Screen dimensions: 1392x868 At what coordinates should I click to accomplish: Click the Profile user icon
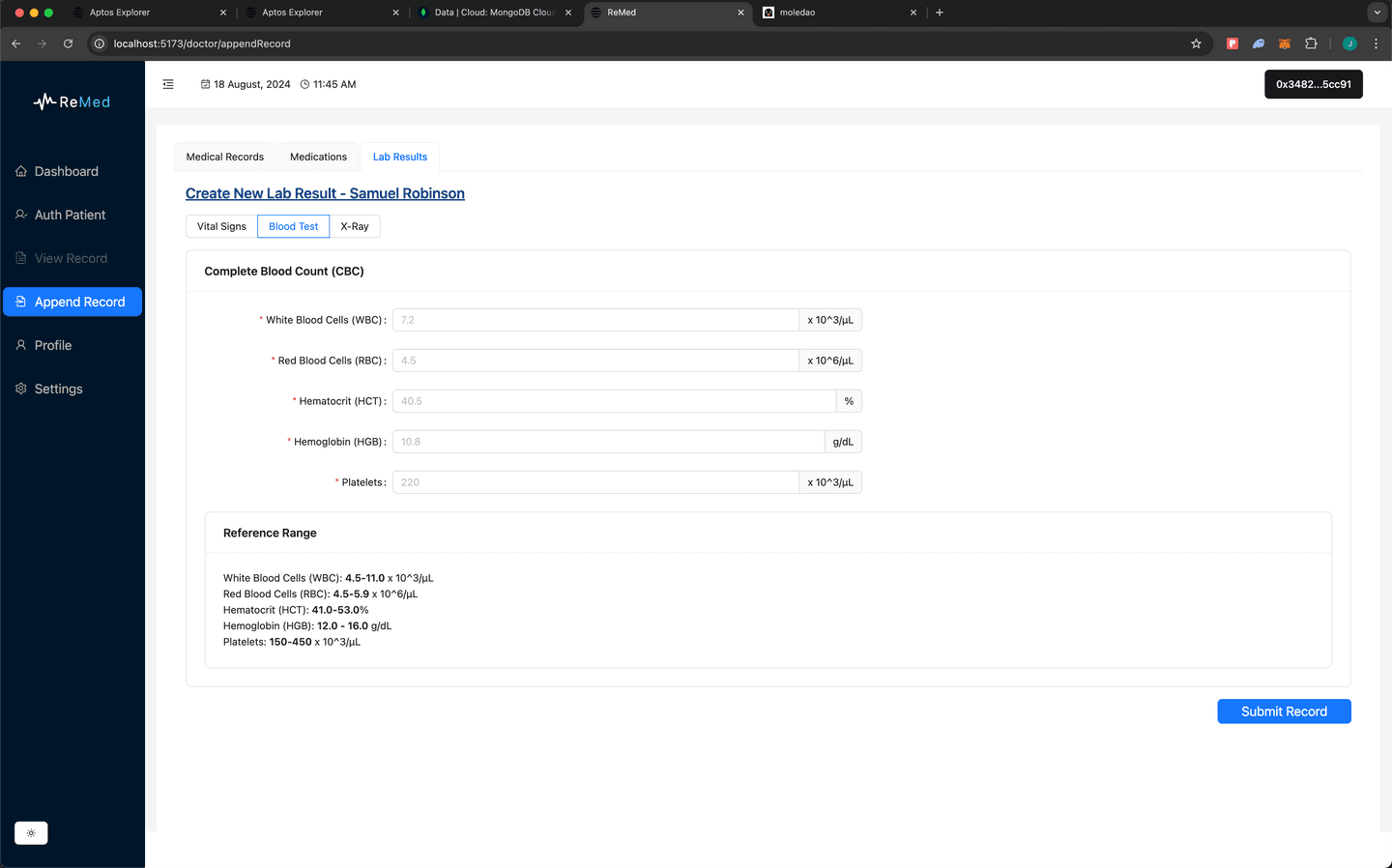point(21,345)
